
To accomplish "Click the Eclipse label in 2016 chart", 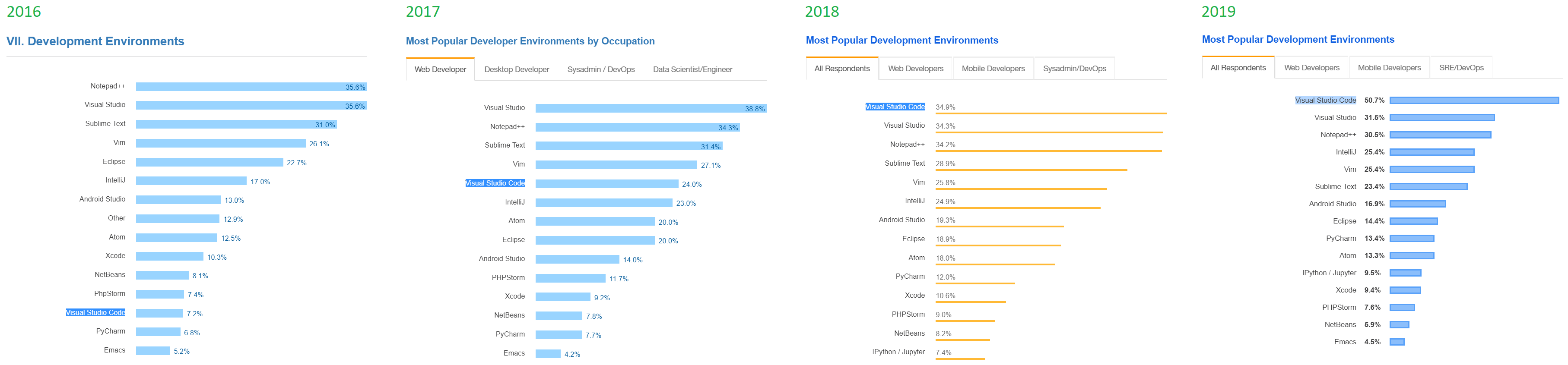I will click(x=114, y=162).
